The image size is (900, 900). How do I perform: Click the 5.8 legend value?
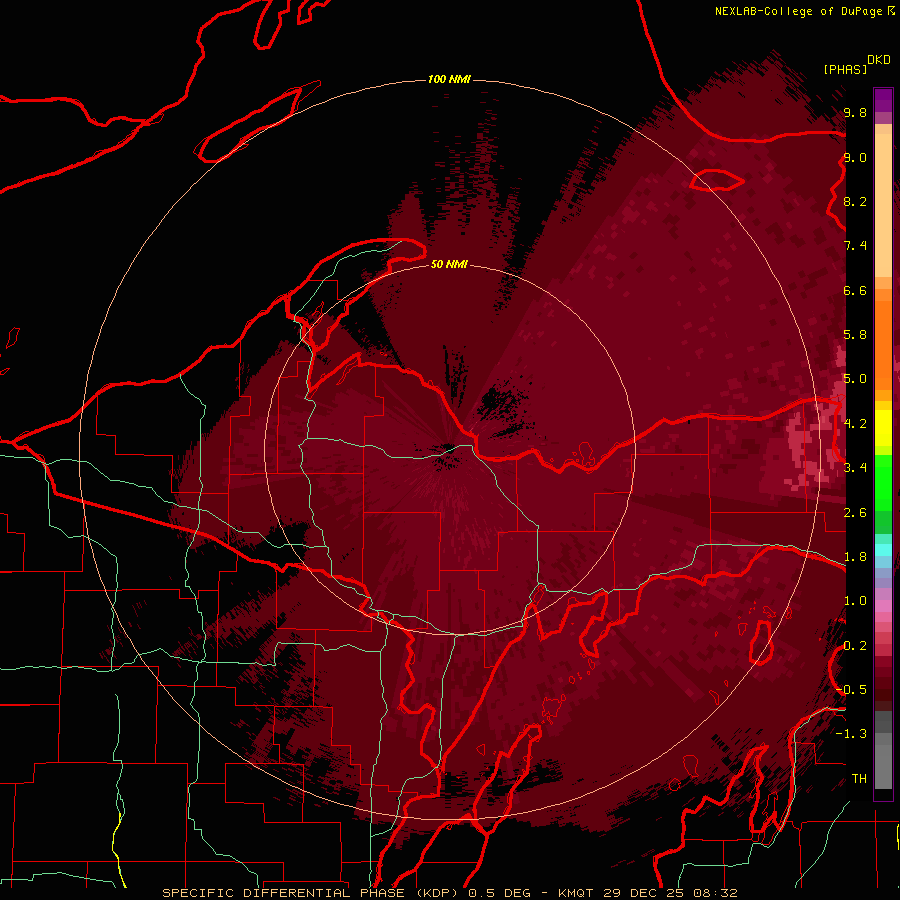tap(855, 334)
